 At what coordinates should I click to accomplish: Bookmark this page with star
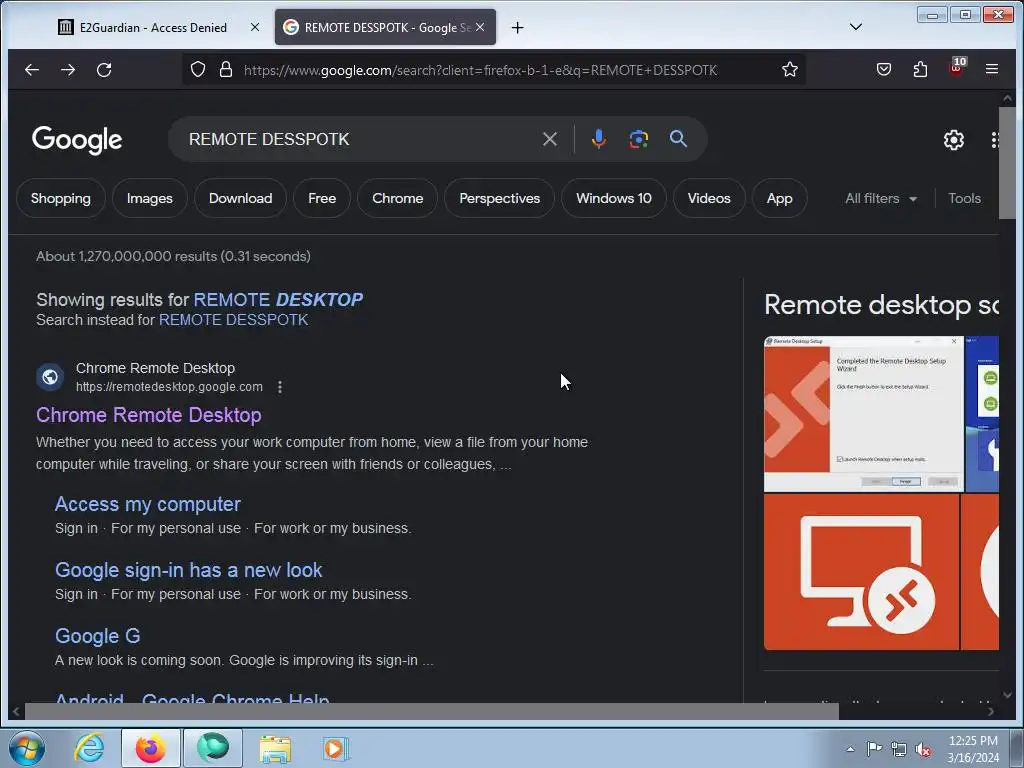(x=790, y=69)
